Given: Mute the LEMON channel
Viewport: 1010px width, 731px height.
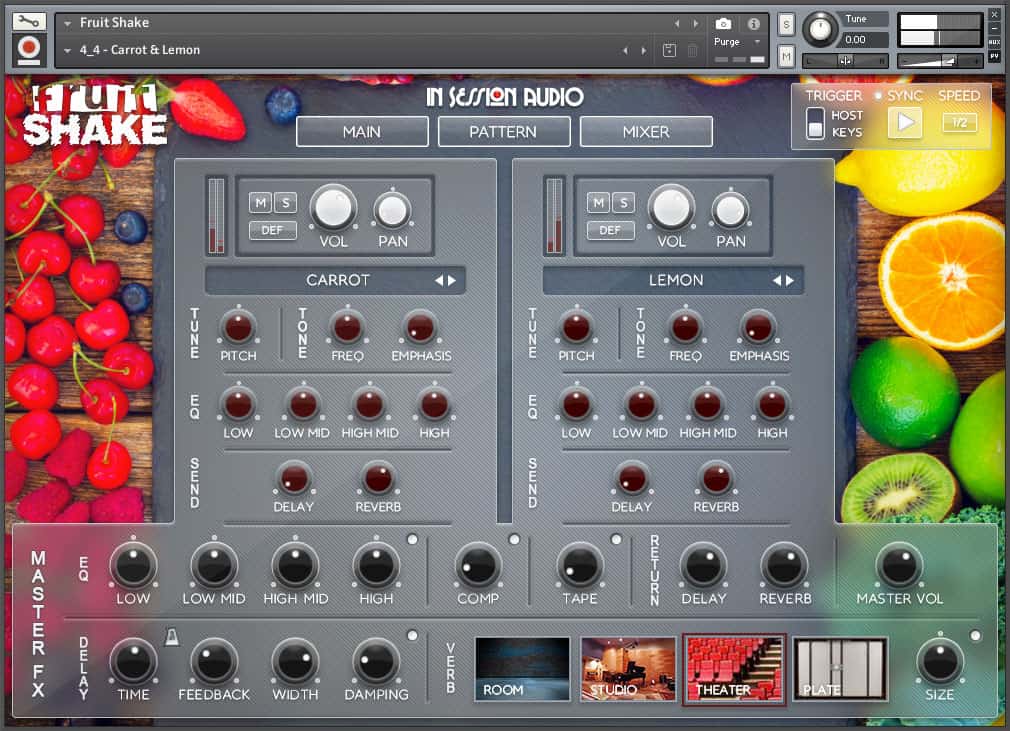Looking at the screenshot, I should coord(598,203).
